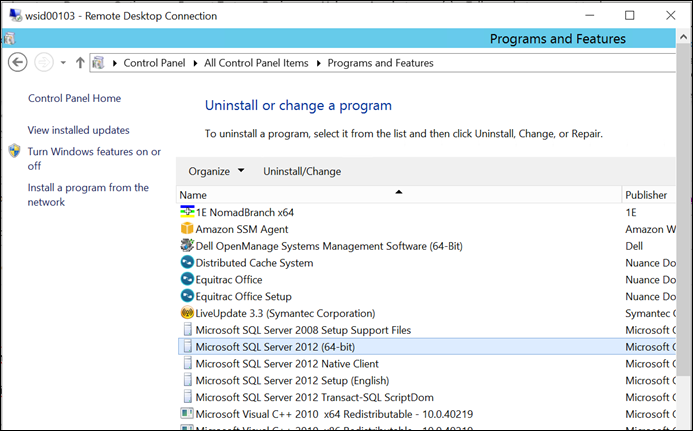Viewport: 693px width, 431px height.
Task: Click the SQL Server 2012 Transact-SQL ScriptDom icon
Action: coord(188,397)
